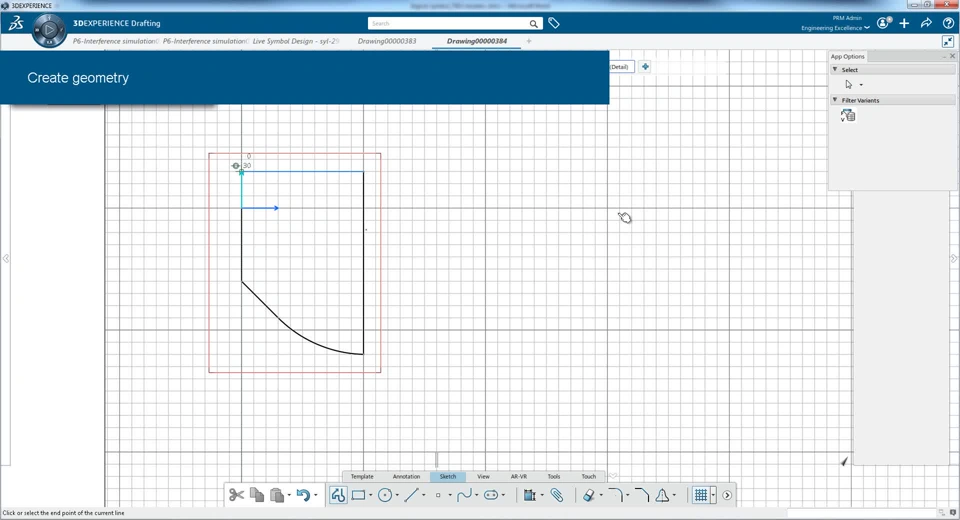Viewport: 960px width, 520px height.
Task: Switch to the View tab
Action: [483, 477]
